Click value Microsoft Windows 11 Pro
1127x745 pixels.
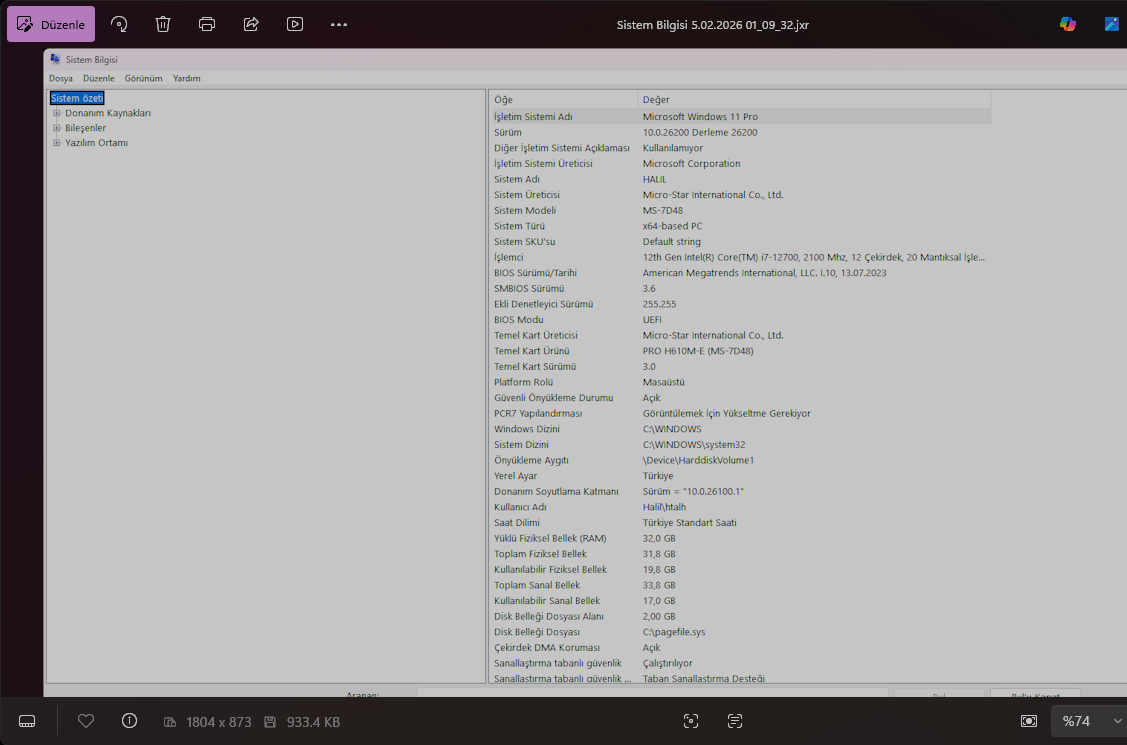pyautogui.click(x=700, y=116)
